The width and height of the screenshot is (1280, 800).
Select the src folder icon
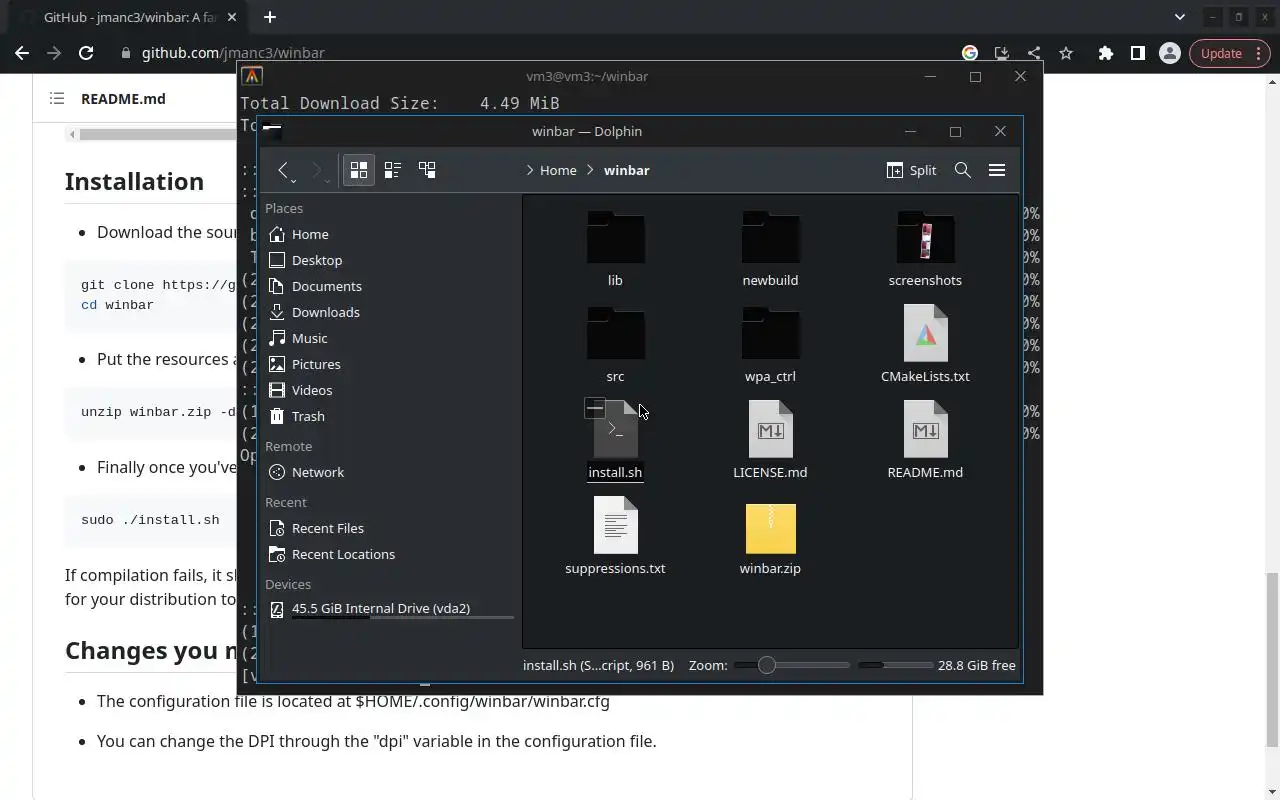click(x=615, y=333)
